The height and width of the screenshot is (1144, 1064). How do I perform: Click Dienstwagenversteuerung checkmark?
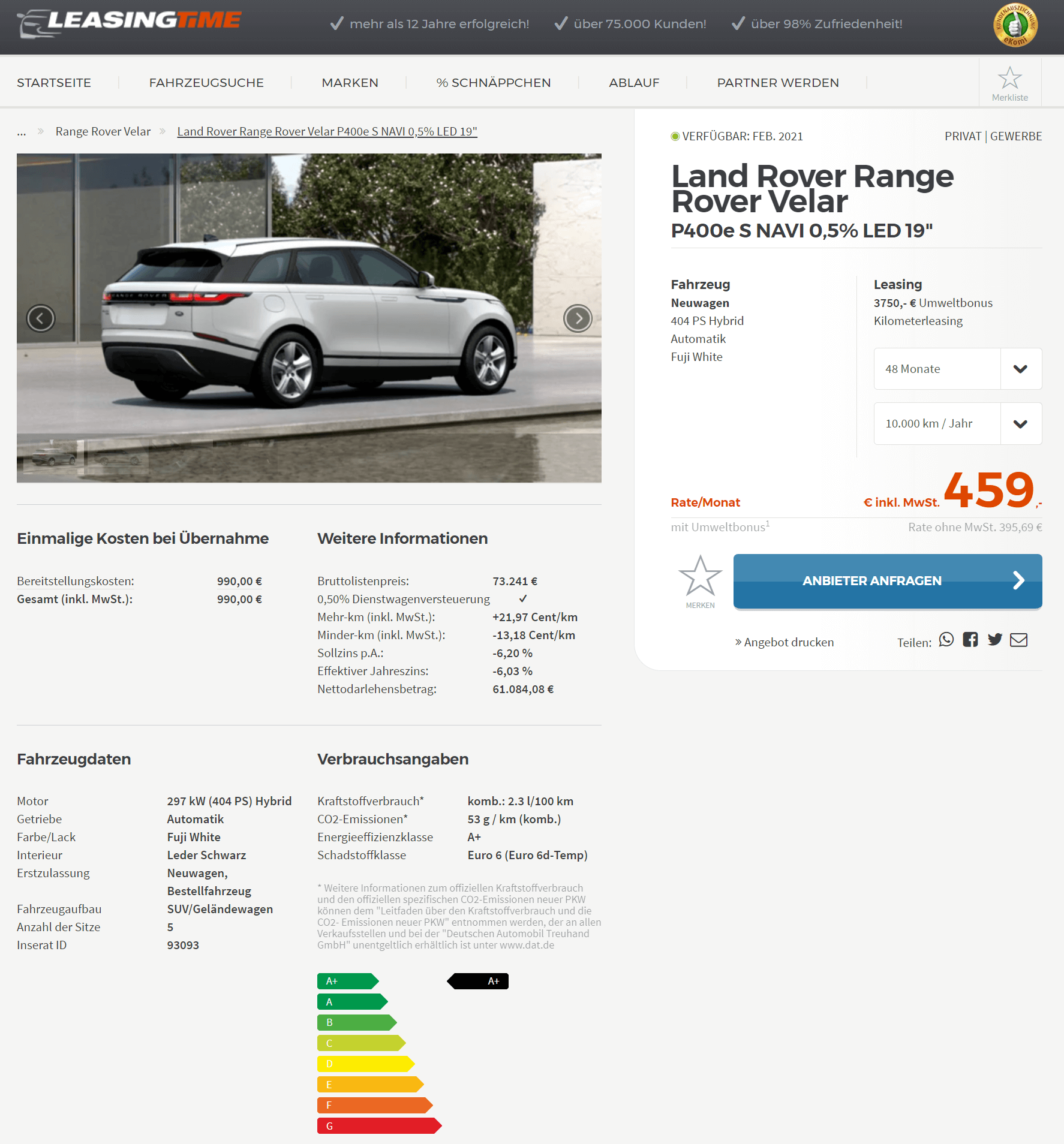(x=523, y=598)
